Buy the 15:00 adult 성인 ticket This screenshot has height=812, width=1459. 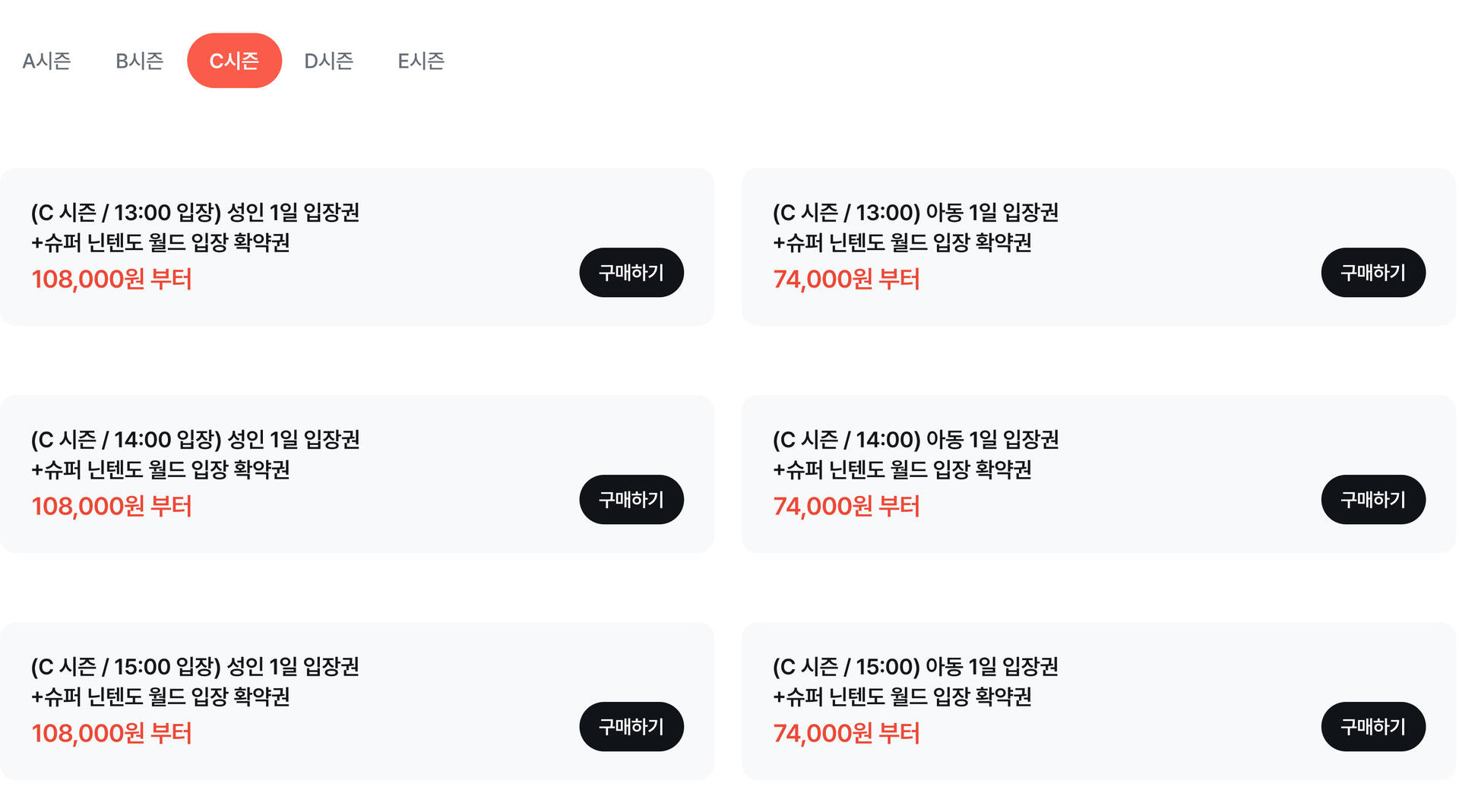[x=631, y=727]
